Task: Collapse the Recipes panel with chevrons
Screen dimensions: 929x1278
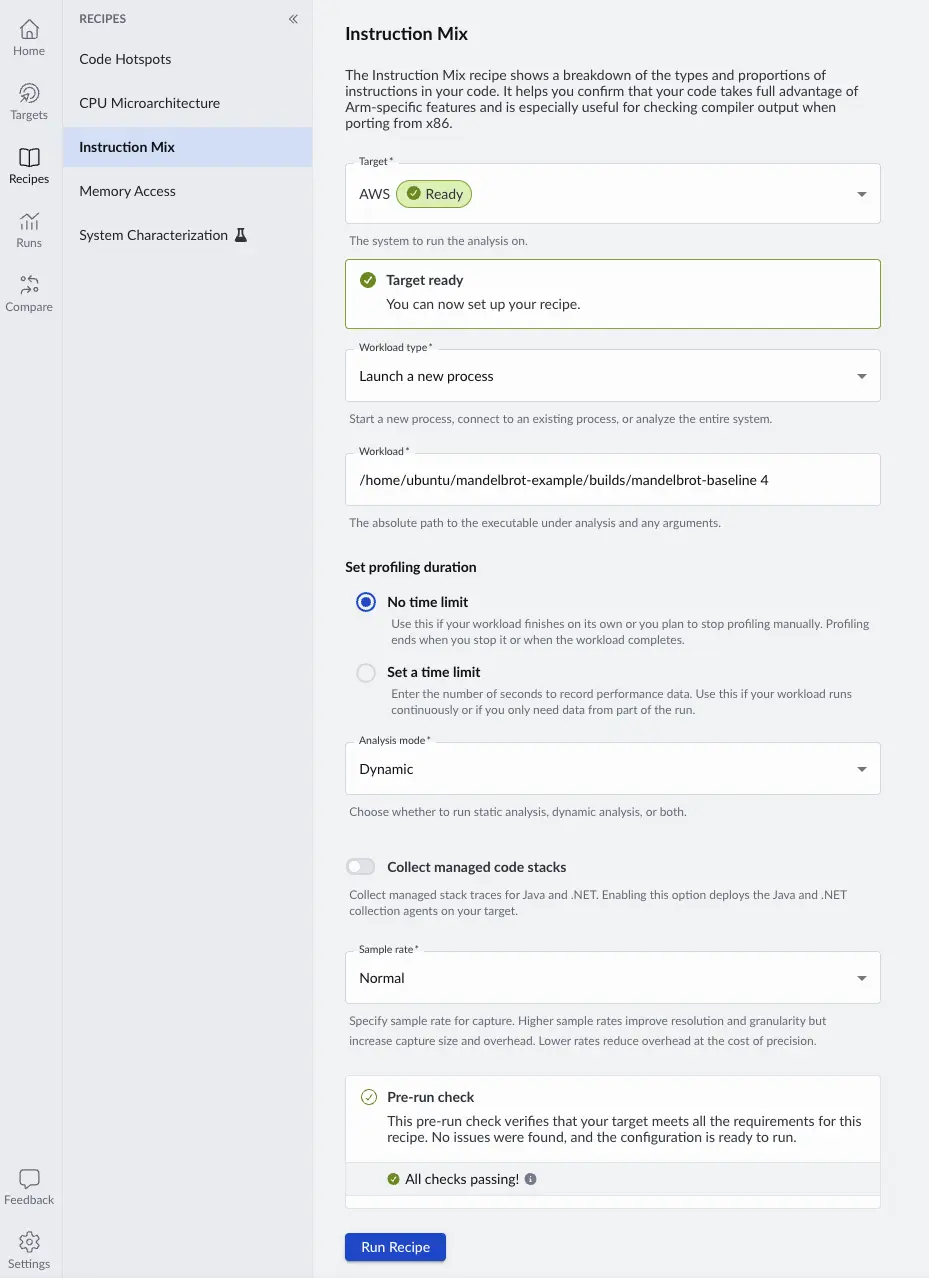Action: [x=293, y=19]
